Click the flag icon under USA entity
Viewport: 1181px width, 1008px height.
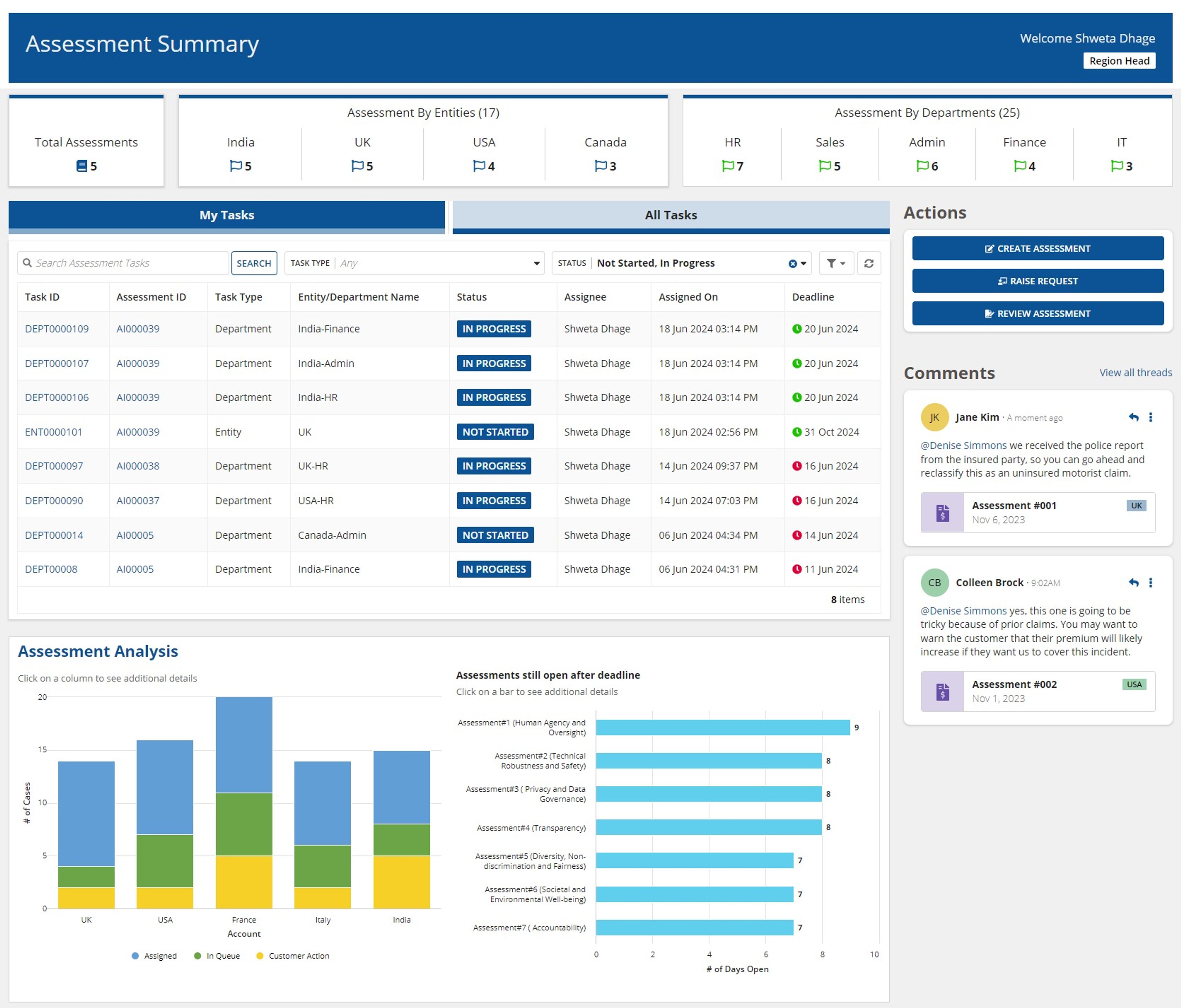[x=479, y=166]
